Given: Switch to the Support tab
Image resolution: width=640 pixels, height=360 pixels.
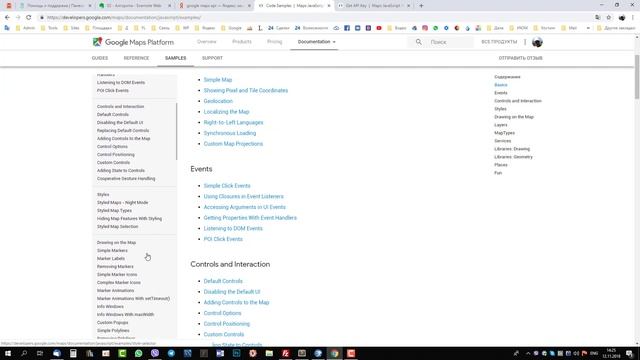Looking at the screenshot, I should click(212, 58).
